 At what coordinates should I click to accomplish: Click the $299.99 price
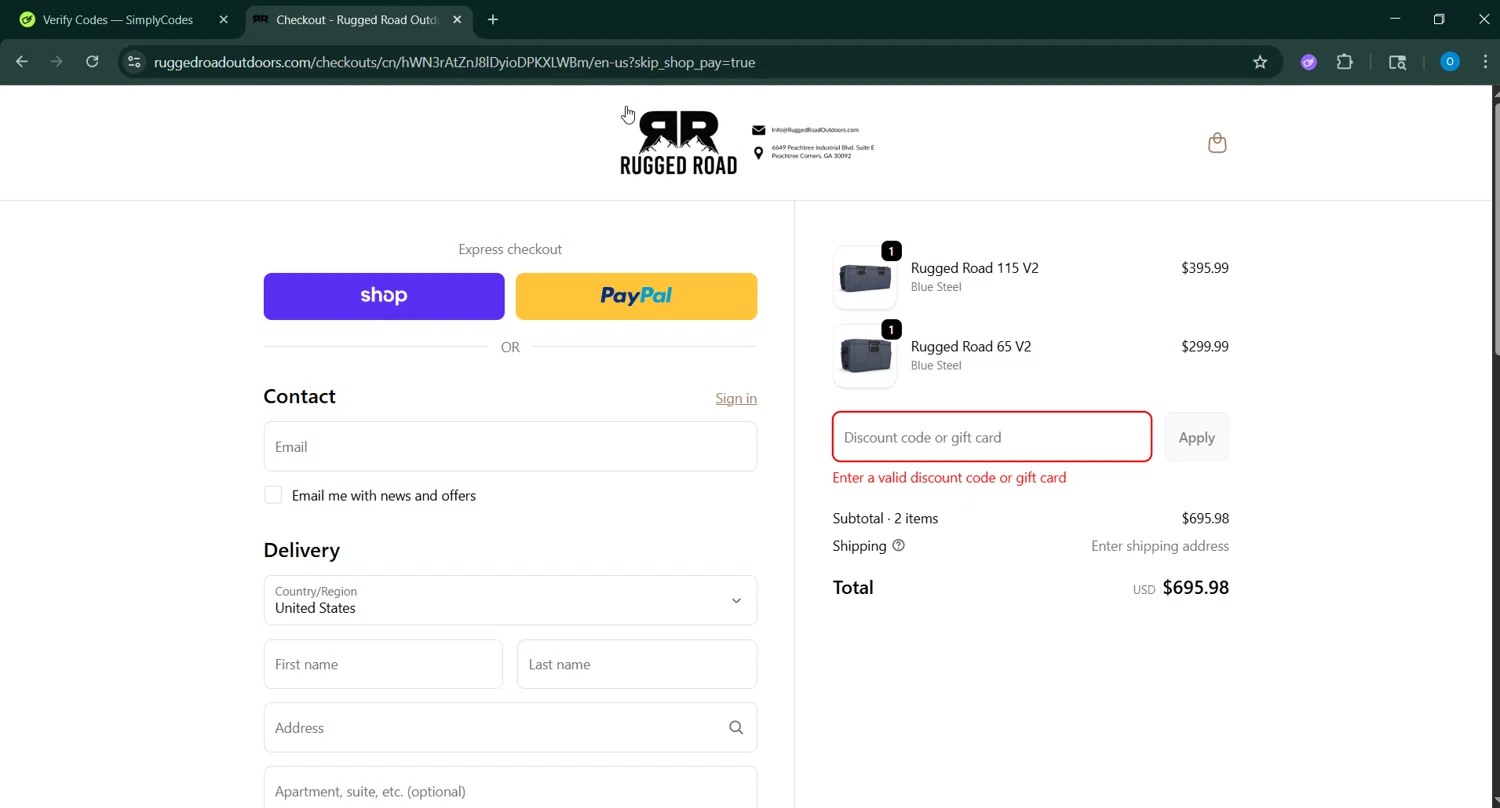pos(1205,346)
